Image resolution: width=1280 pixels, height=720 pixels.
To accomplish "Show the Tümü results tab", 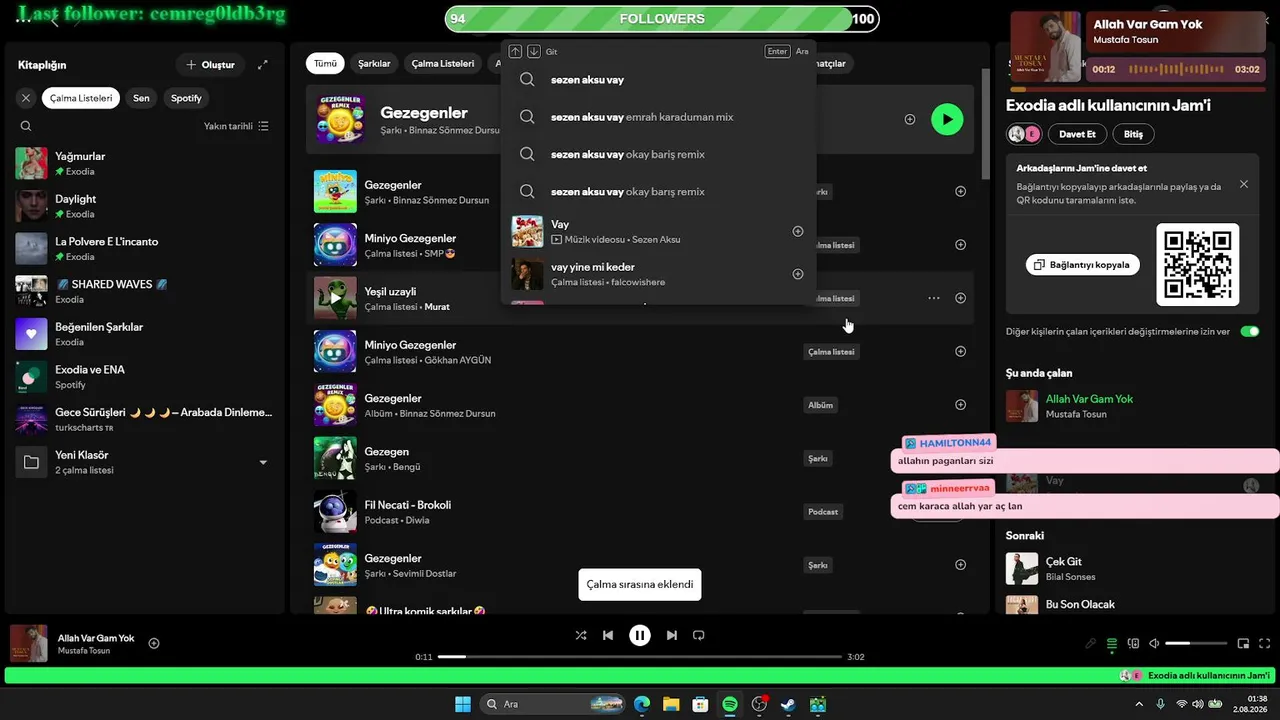I will (x=325, y=63).
